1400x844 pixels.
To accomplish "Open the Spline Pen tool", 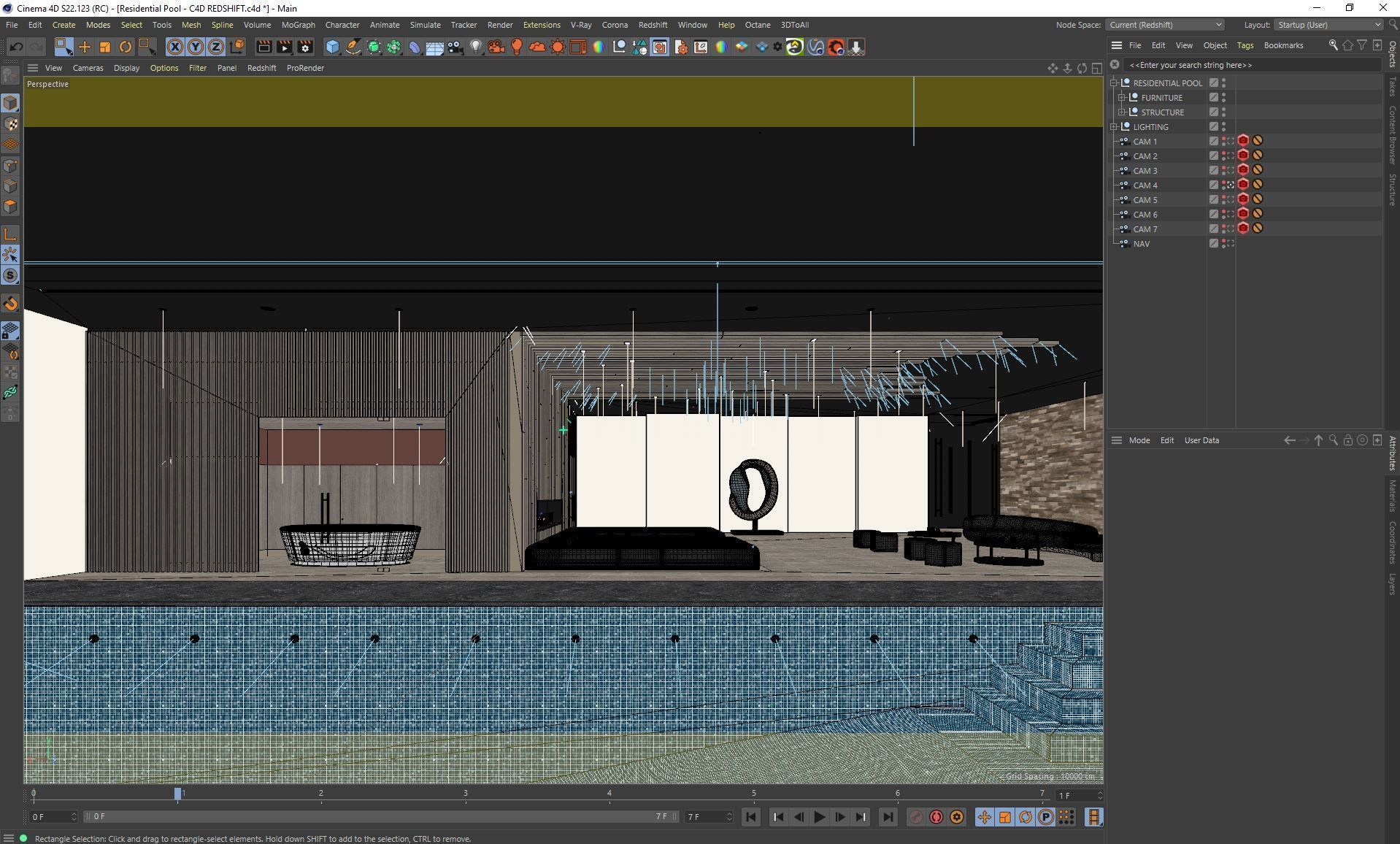I will (353, 47).
